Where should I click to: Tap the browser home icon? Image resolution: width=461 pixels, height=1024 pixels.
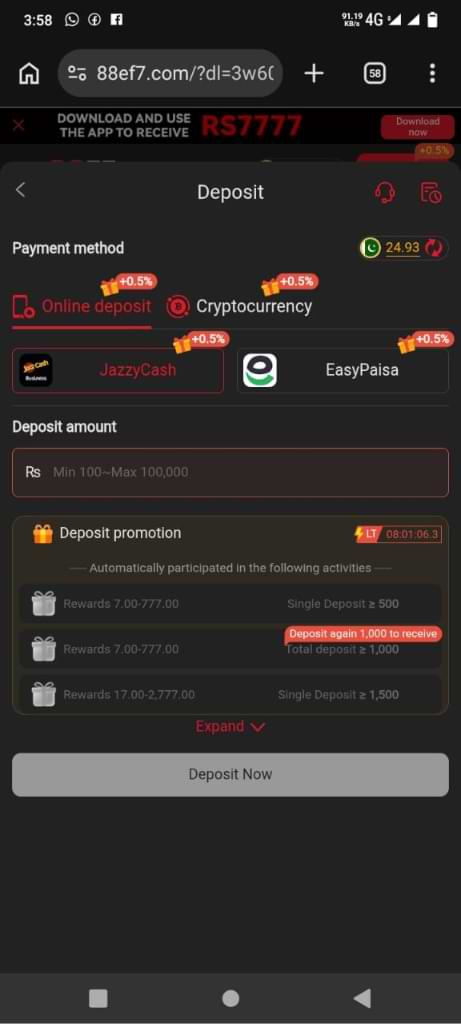click(x=29, y=74)
